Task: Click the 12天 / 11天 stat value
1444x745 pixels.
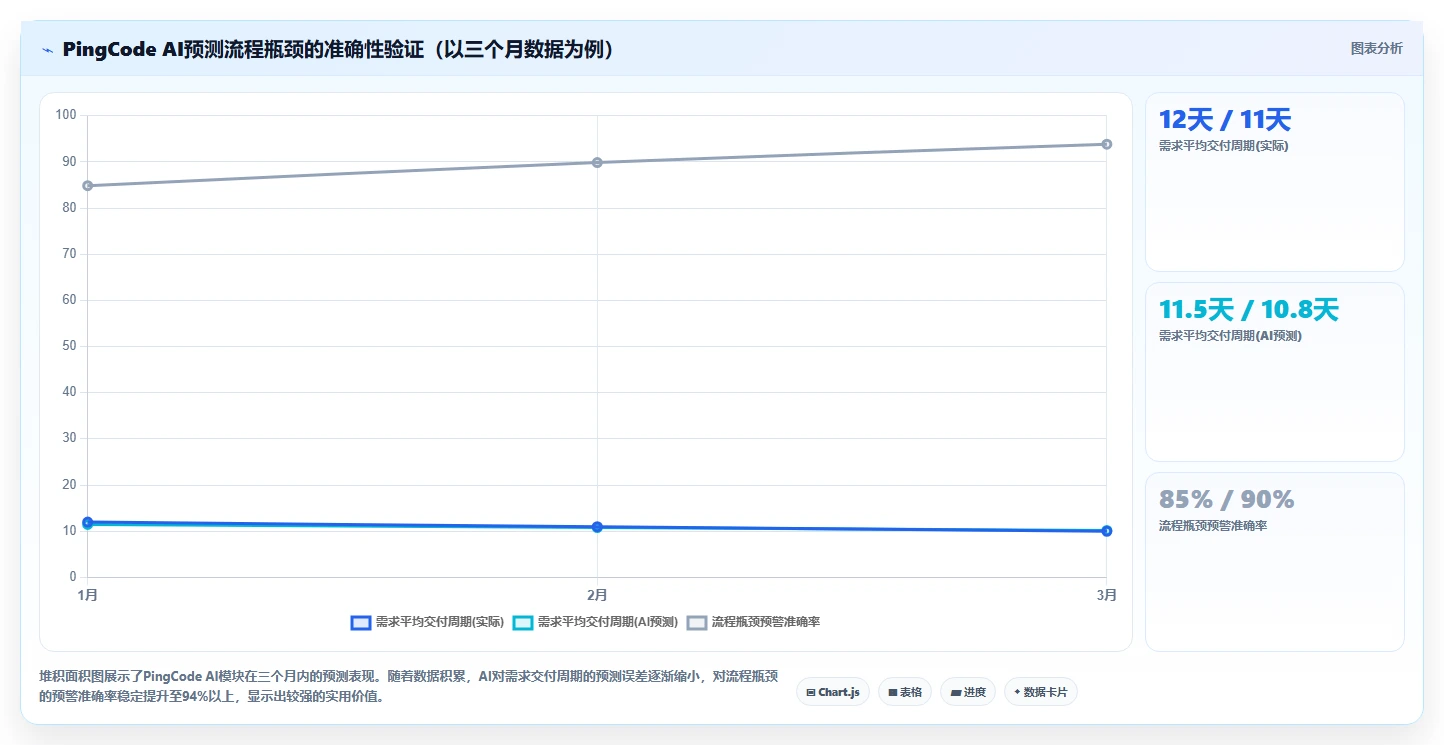Action: click(x=1225, y=120)
